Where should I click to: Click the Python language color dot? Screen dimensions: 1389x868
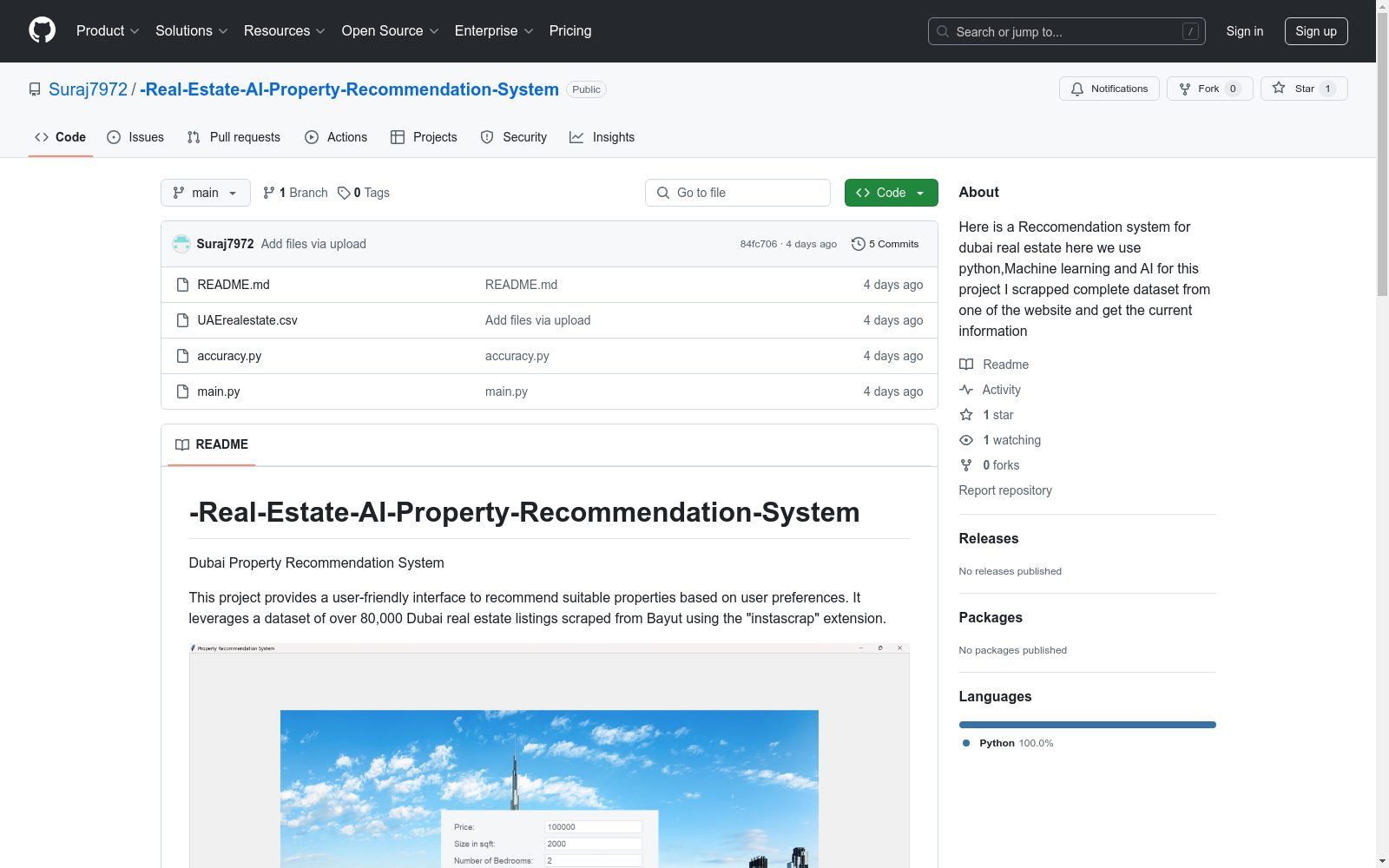(x=966, y=743)
